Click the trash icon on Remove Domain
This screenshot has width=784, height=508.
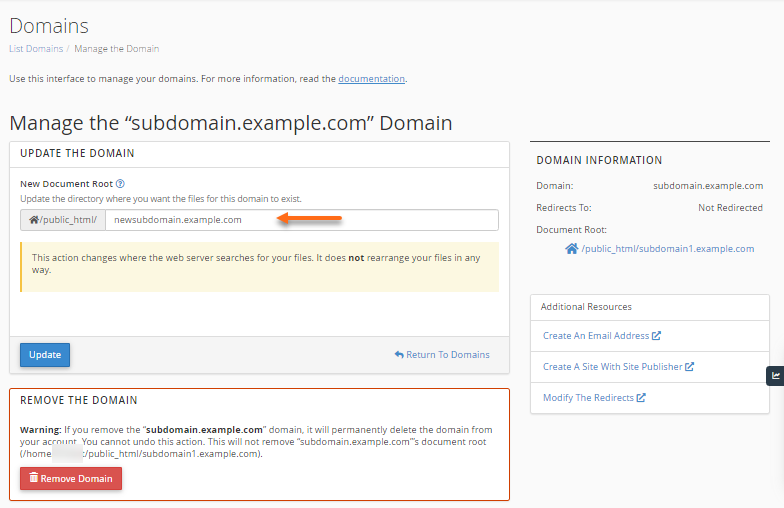point(33,479)
